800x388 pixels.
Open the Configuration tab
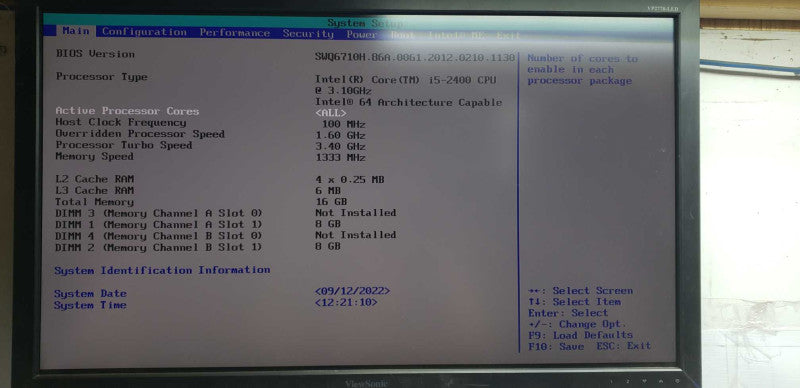(144, 32)
